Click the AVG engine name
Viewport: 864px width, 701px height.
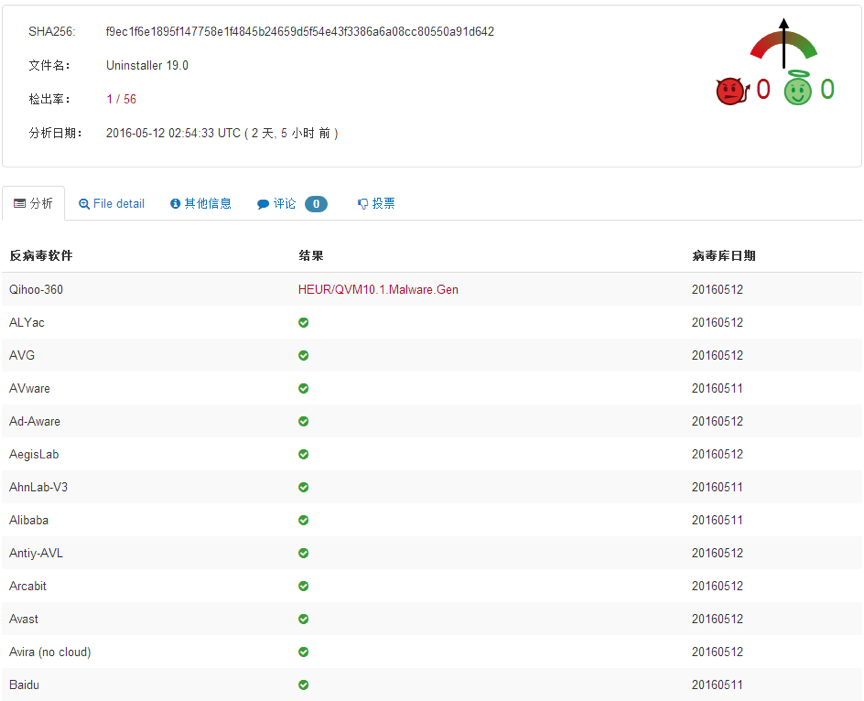pyautogui.click(x=21, y=355)
